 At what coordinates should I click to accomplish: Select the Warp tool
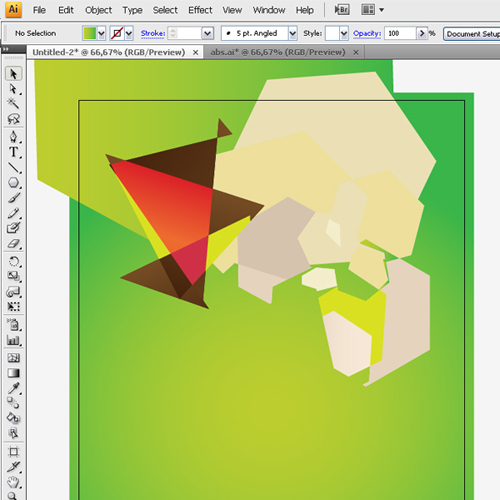coord(13,292)
